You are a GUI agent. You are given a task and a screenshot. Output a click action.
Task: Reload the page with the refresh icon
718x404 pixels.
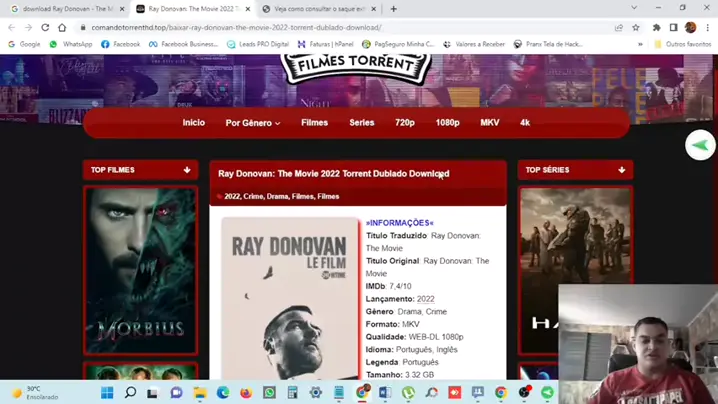pyautogui.click(x=45, y=27)
